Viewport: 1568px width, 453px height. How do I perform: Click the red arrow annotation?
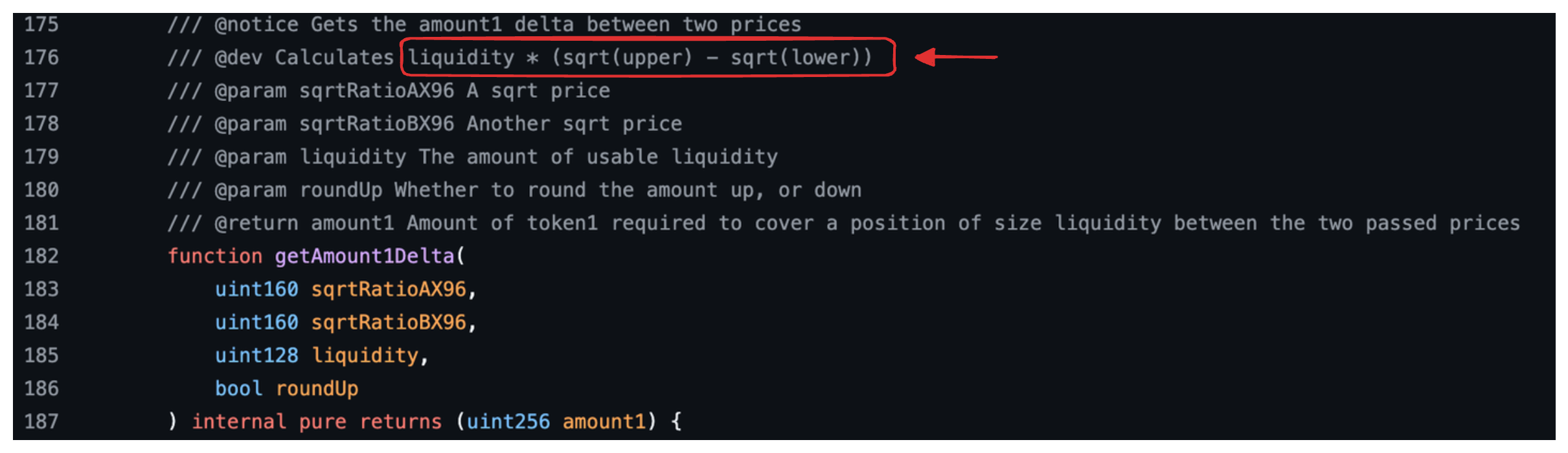[x=955, y=57]
